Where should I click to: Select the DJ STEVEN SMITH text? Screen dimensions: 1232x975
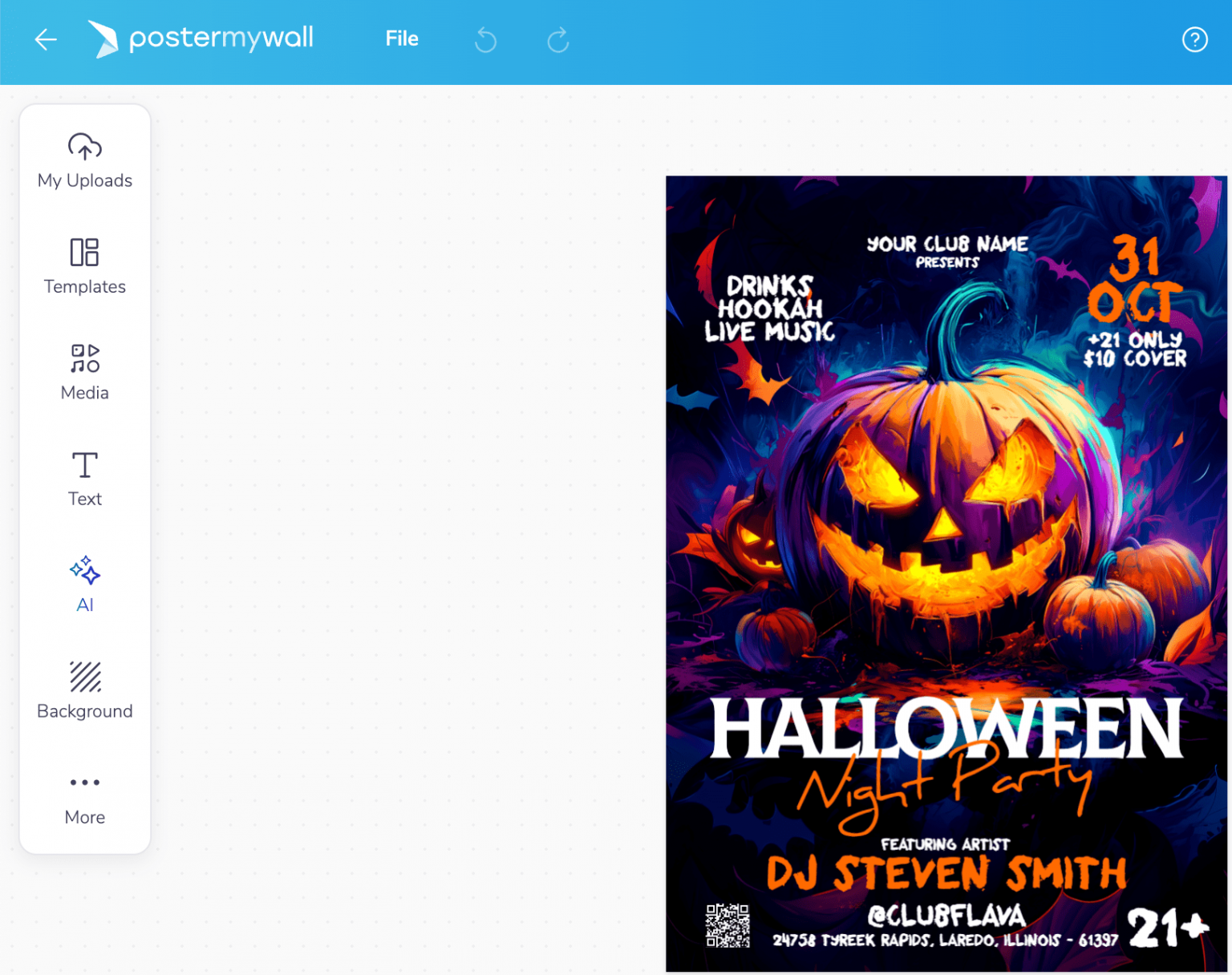click(x=946, y=873)
